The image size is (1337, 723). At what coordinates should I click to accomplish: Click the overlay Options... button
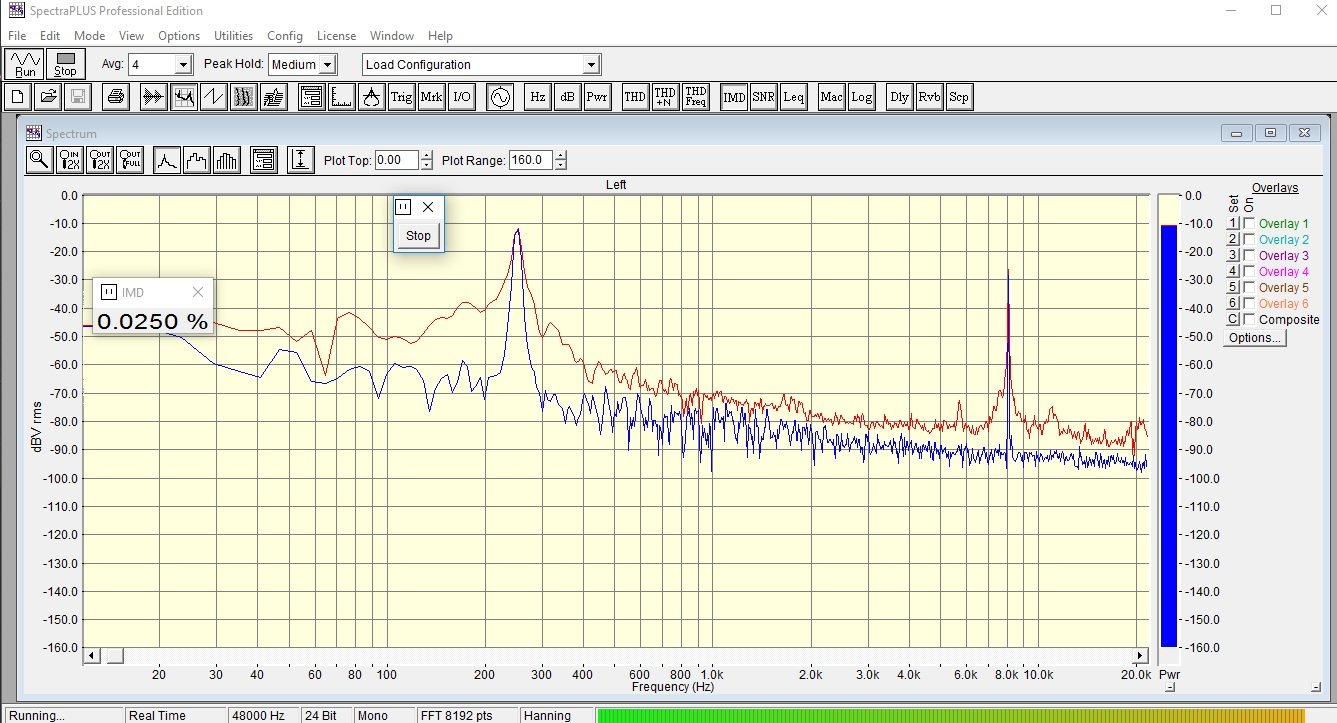(x=1255, y=338)
